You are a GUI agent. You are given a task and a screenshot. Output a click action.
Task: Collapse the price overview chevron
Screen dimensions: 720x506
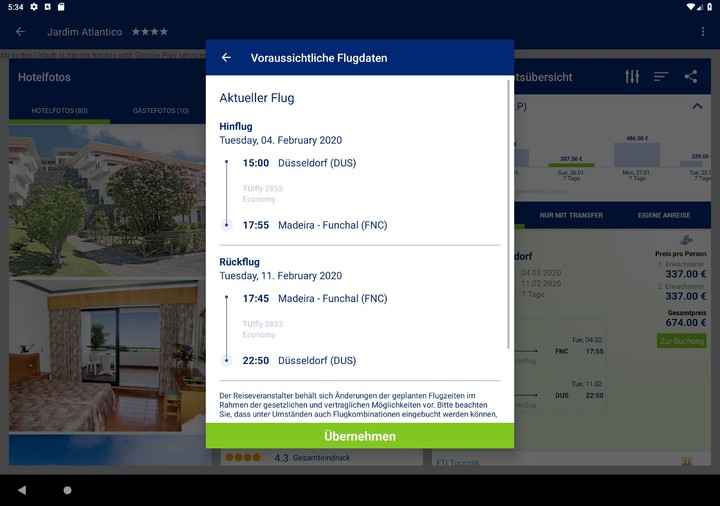tap(697, 106)
